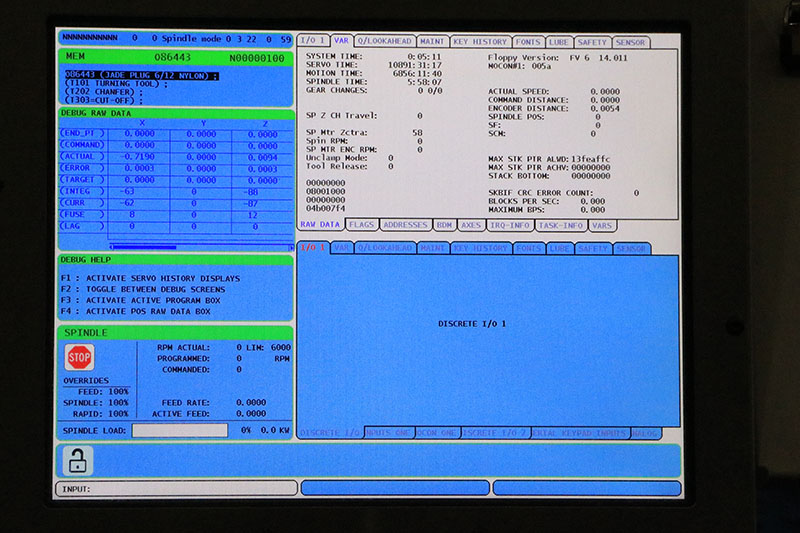Screen dimensions: 800x533
Task: Open the VAR tab in upper panel
Action: pos(340,42)
